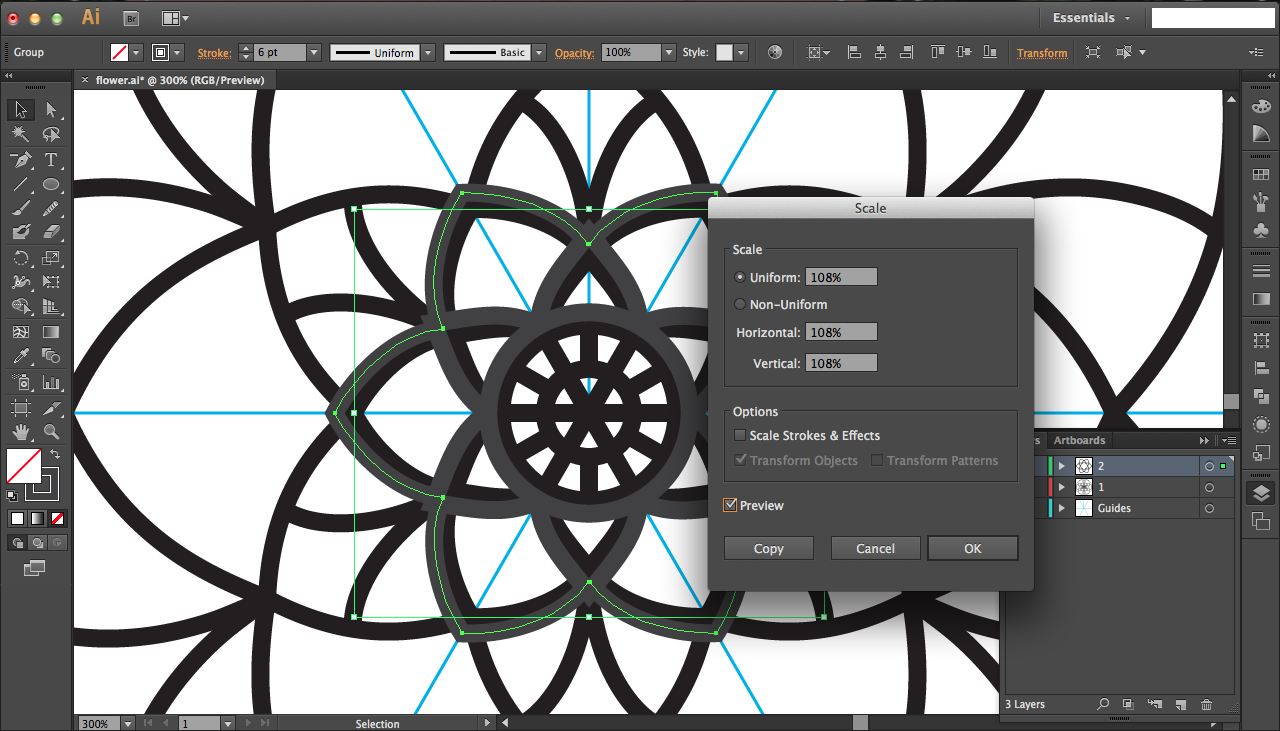The height and width of the screenshot is (731, 1280).
Task: Open the 300% zoom level dropdown
Action: pyautogui.click(x=128, y=723)
